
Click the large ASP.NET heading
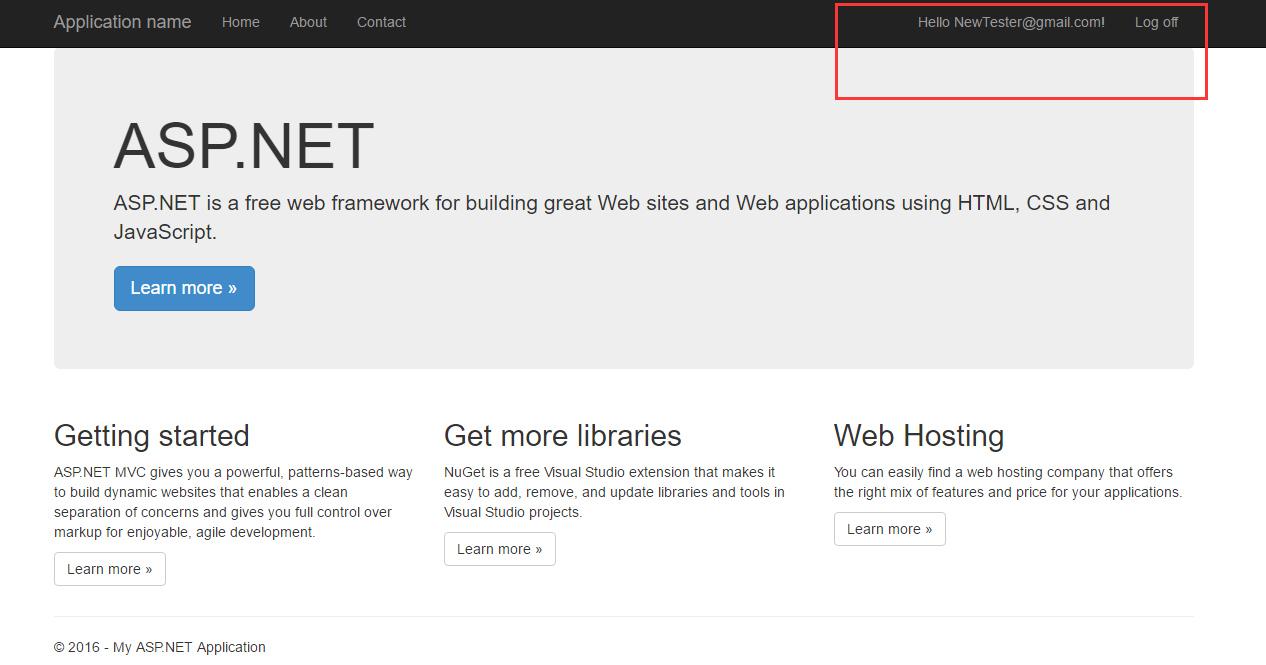click(244, 146)
